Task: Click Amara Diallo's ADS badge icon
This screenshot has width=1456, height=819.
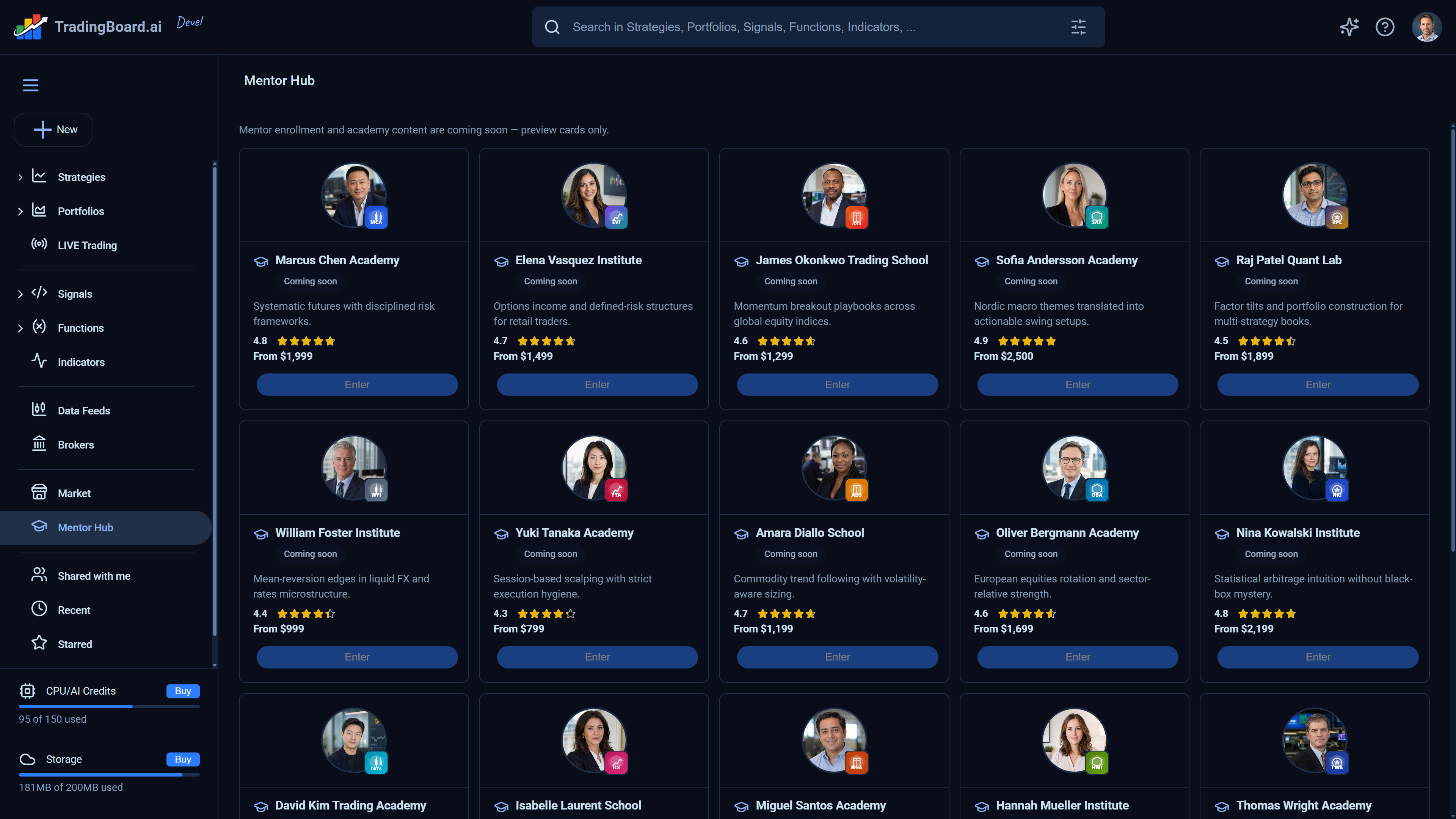Action: pyautogui.click(x=856, y=490)
